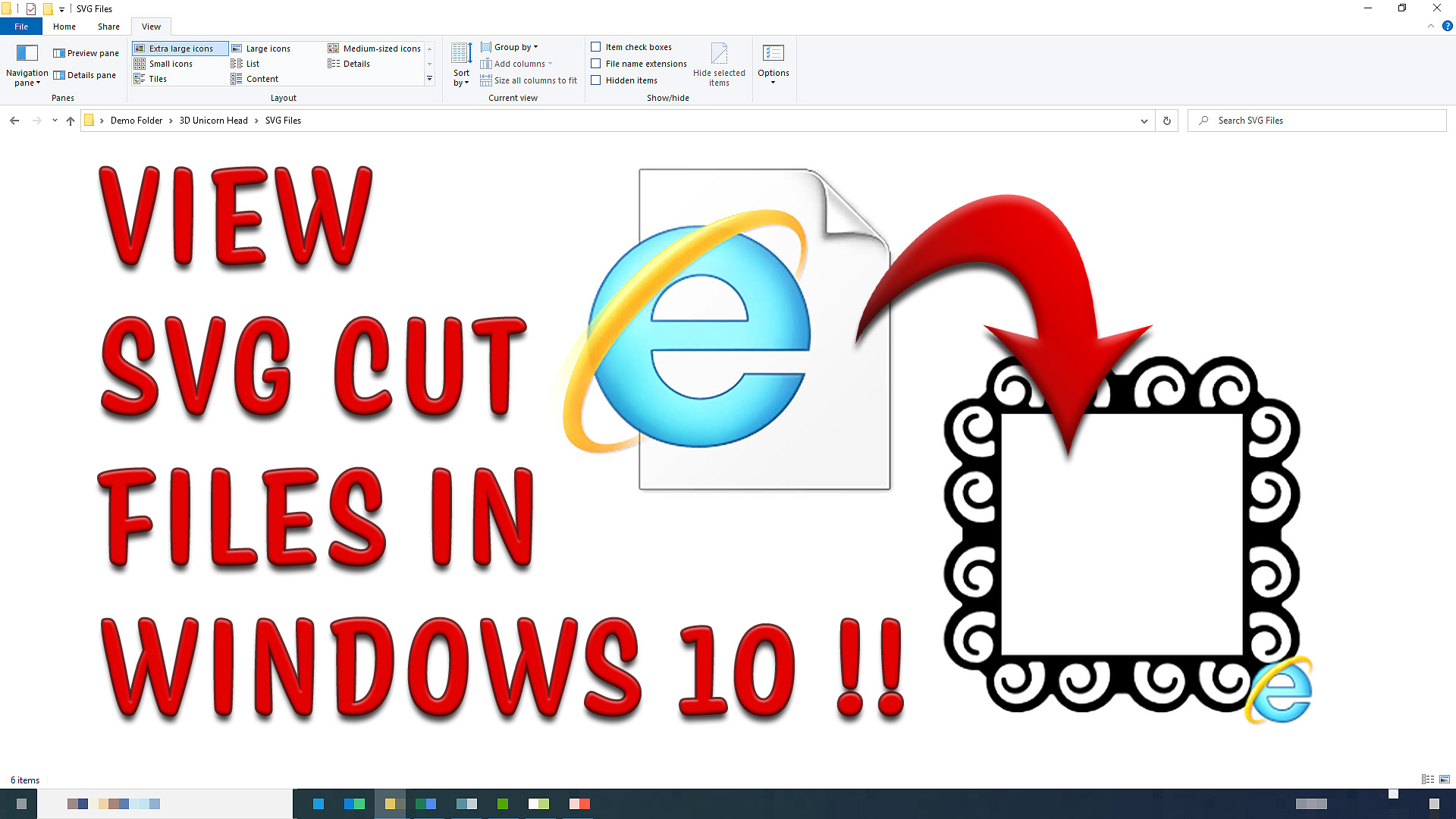Open the Share ribbon tab

point(108,26)
